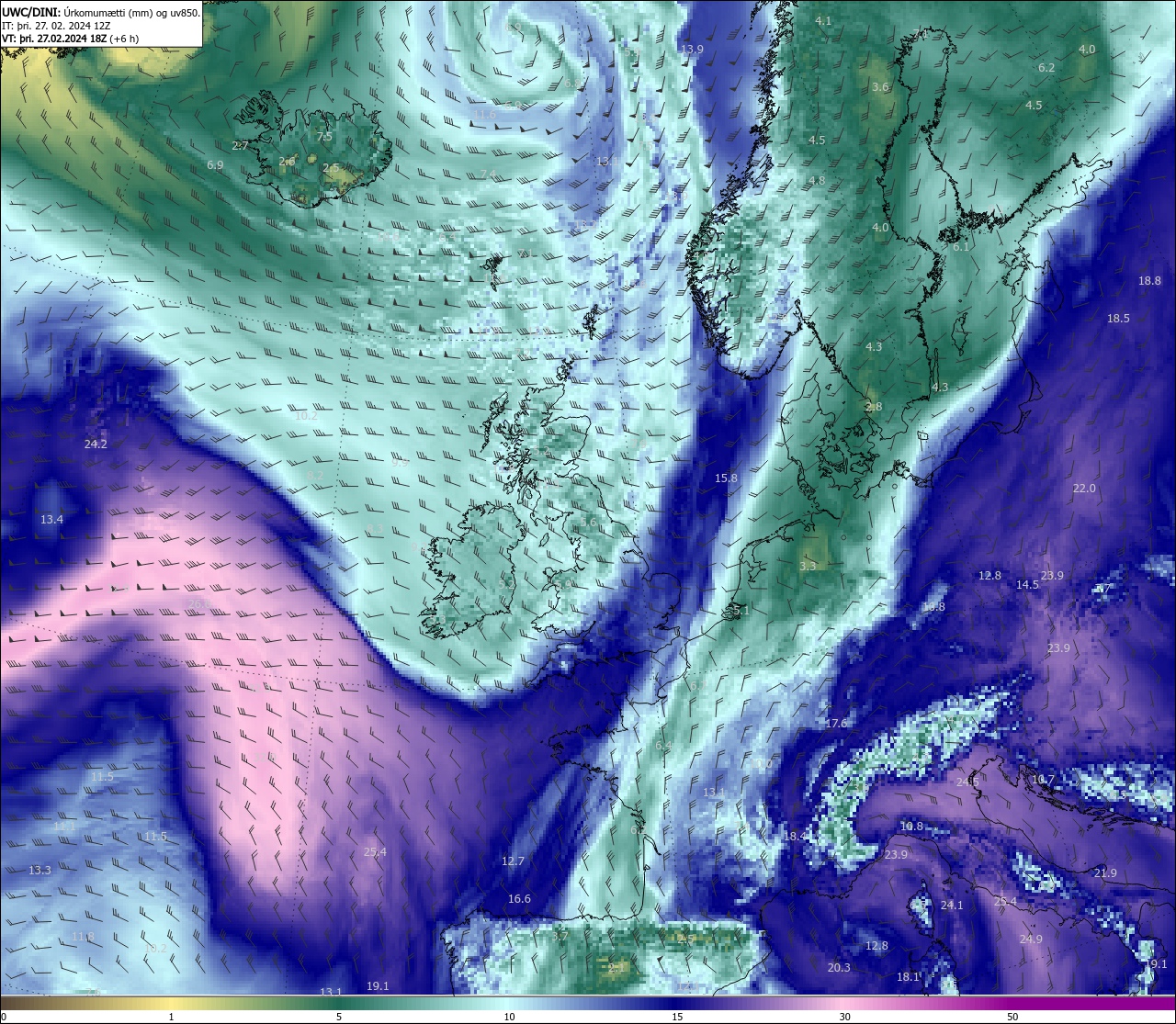The image size is (1176, 1024).
Task: Click the map value '16.6' near northern Spain
Action: (x=519, y=898)
